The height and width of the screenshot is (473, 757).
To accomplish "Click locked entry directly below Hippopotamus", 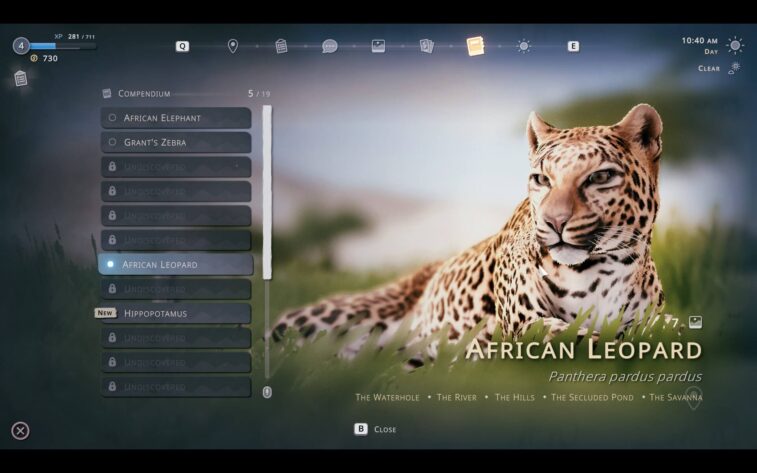I will (176, 338).
